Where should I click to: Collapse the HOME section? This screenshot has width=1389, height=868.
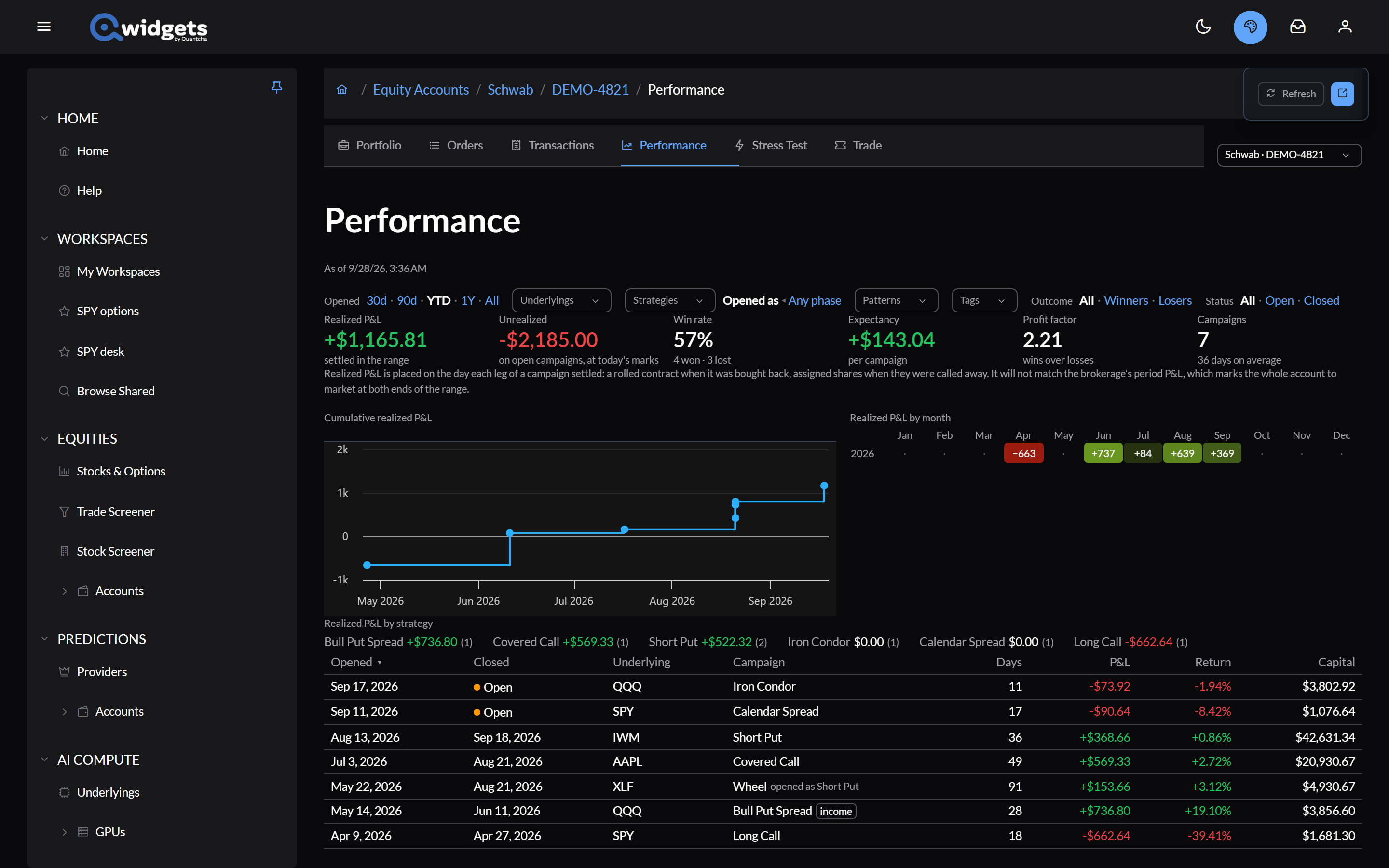tap(44, 118)
